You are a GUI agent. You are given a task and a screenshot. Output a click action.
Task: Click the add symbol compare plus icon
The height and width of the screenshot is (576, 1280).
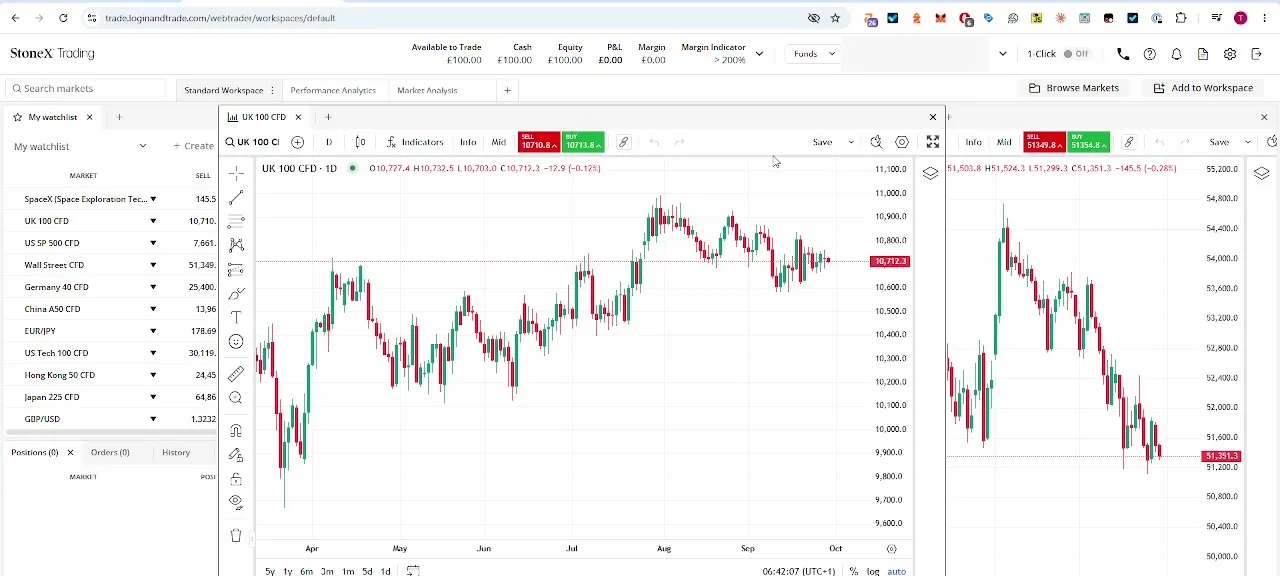297,142
